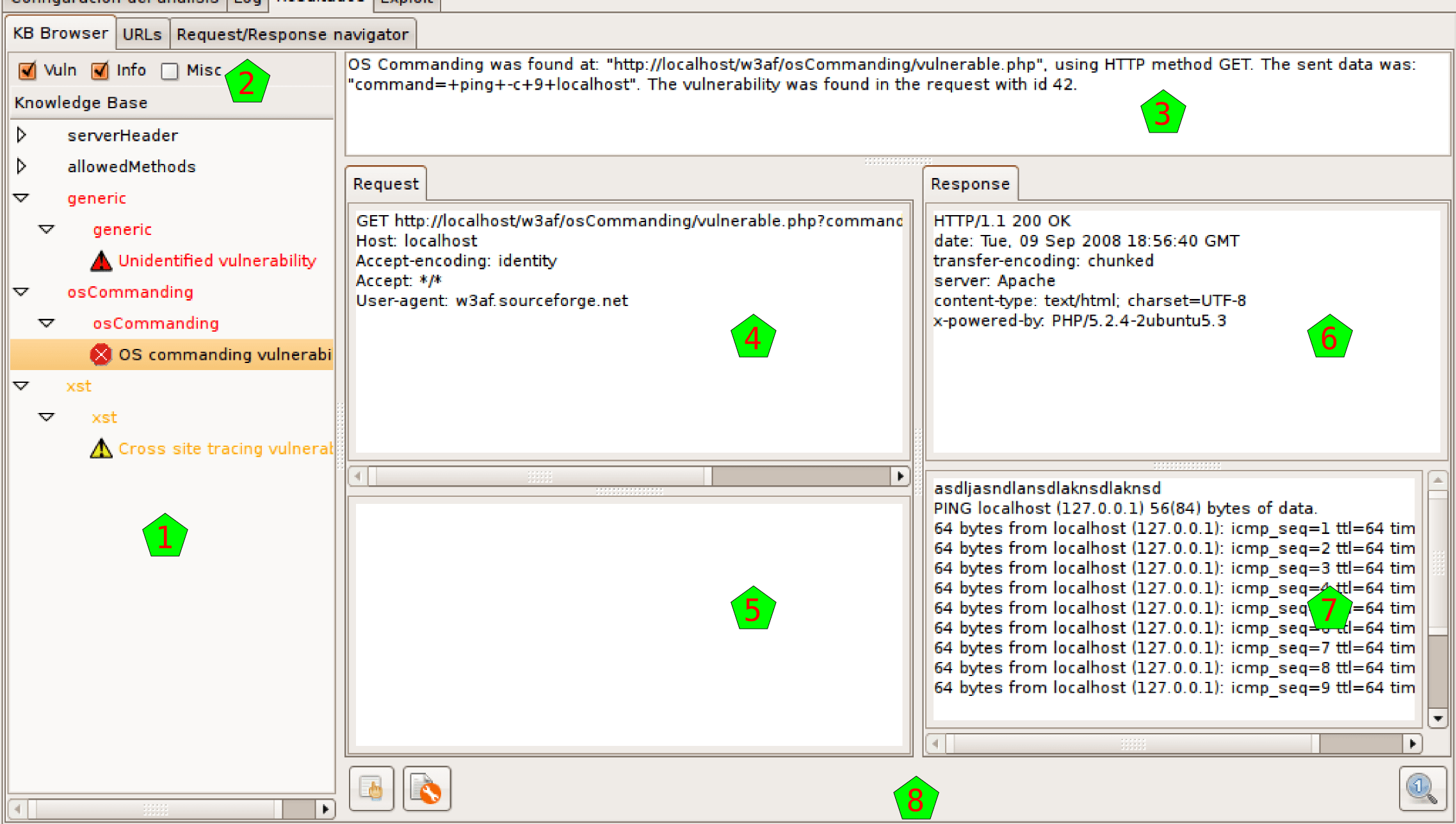Click the manual request editor icon button
The image size is (1456, 824).
click(371, 789)
